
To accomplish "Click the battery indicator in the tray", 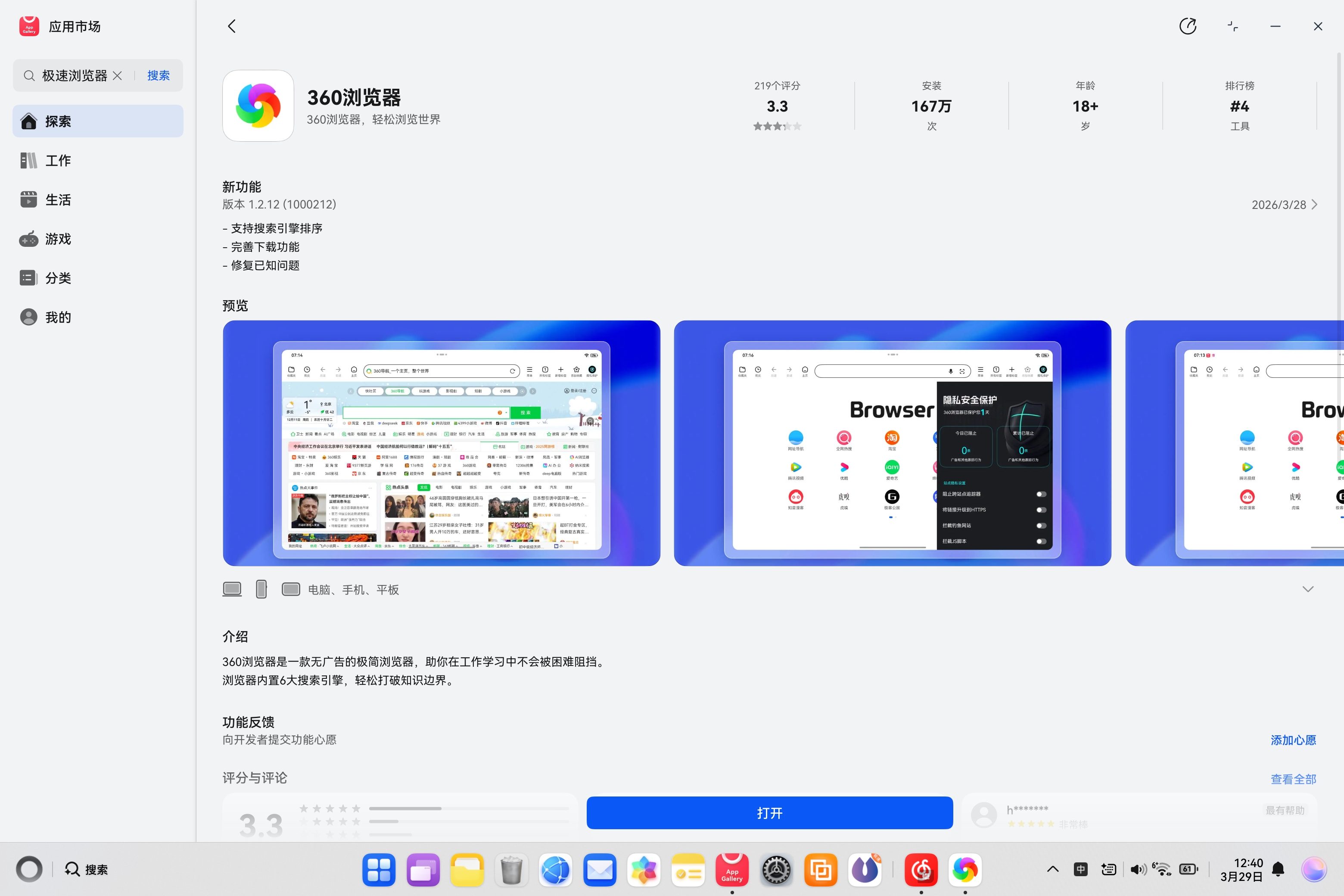I will pyautogui.click(x=1188, y=870).
